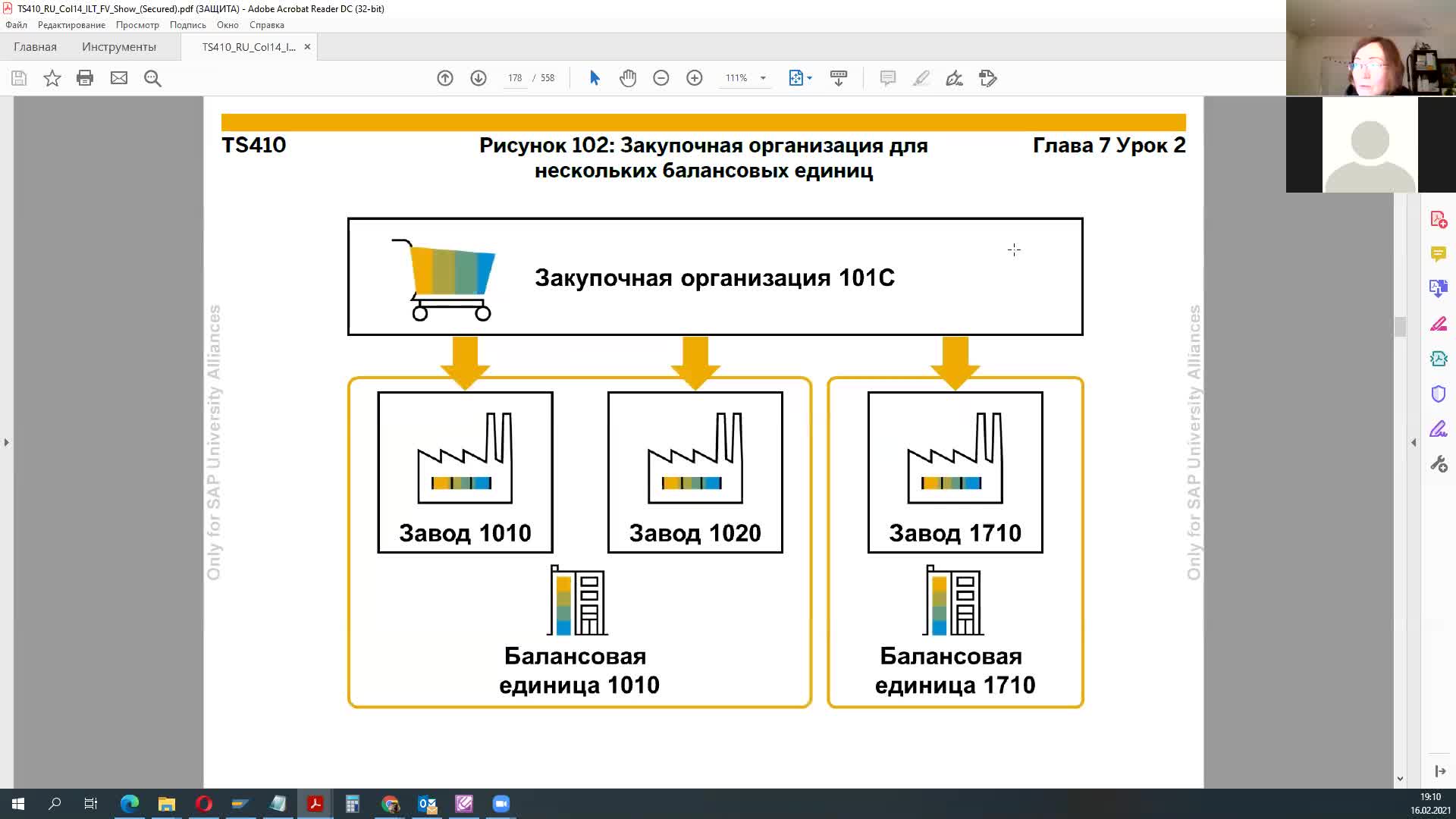Open Opera browser from taskbar
1456x819 pixels.
[204, 804]
